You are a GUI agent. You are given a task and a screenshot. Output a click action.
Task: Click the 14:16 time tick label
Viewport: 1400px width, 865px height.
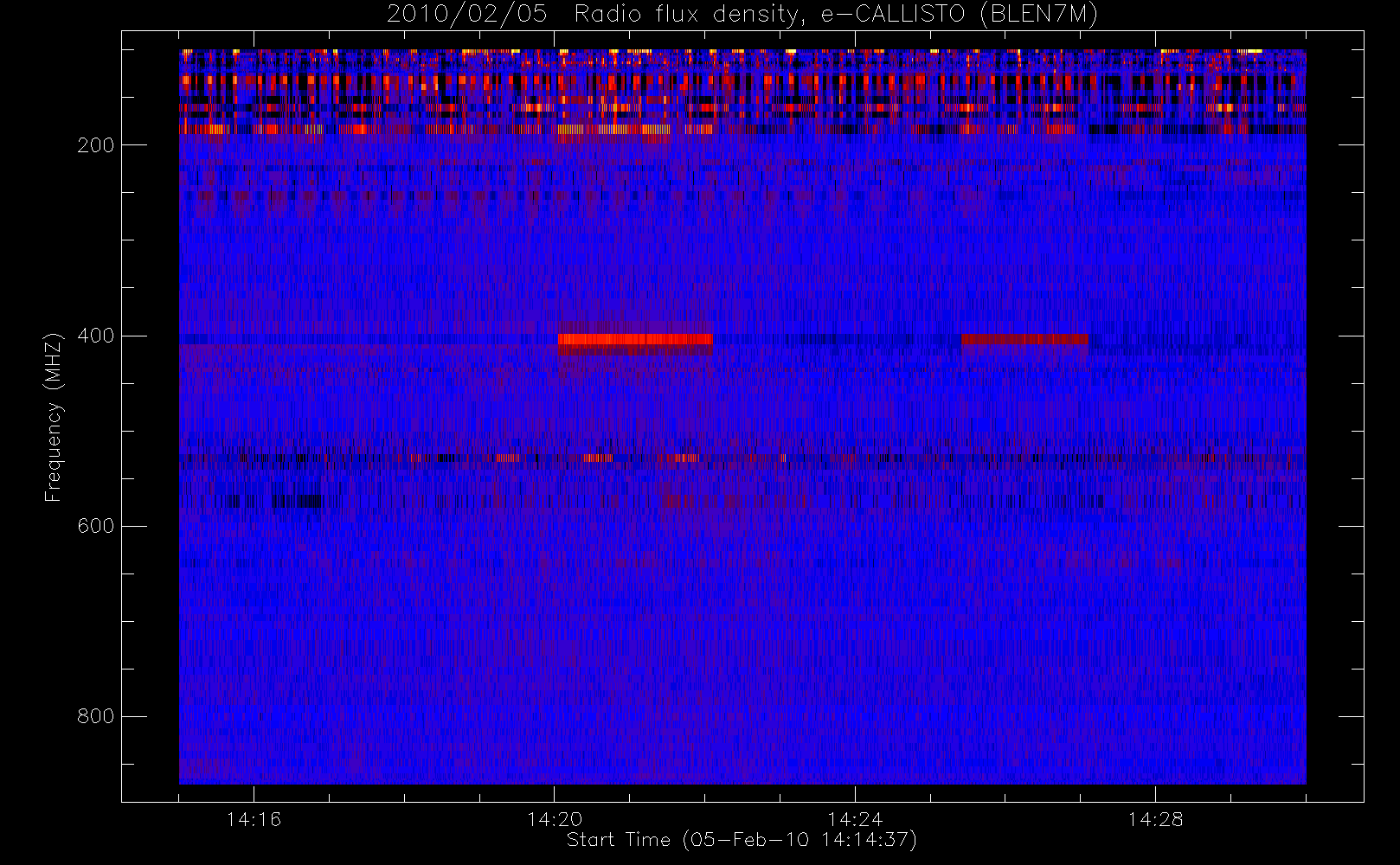pyautogui.click(x=254, y=819)
